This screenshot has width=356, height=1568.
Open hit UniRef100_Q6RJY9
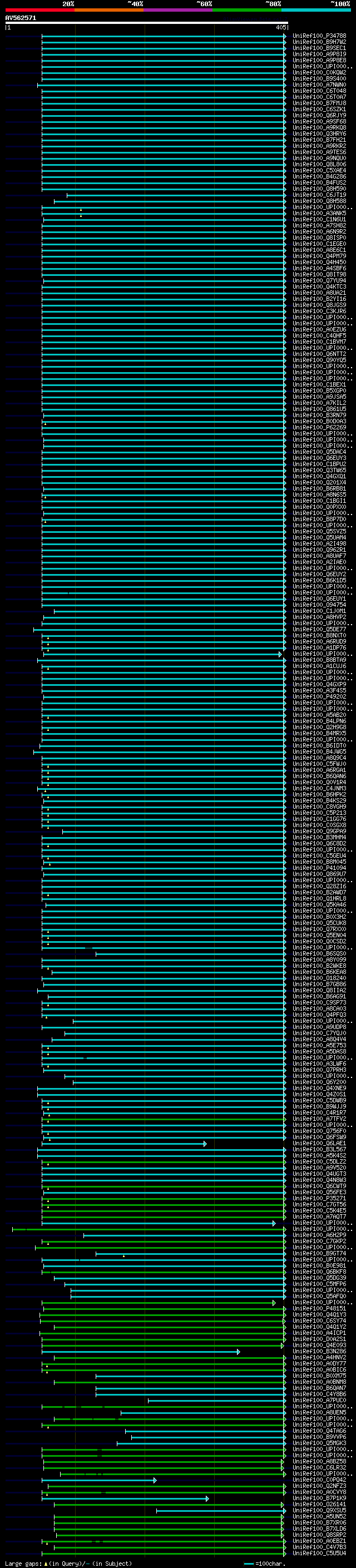tap(319, 115)
